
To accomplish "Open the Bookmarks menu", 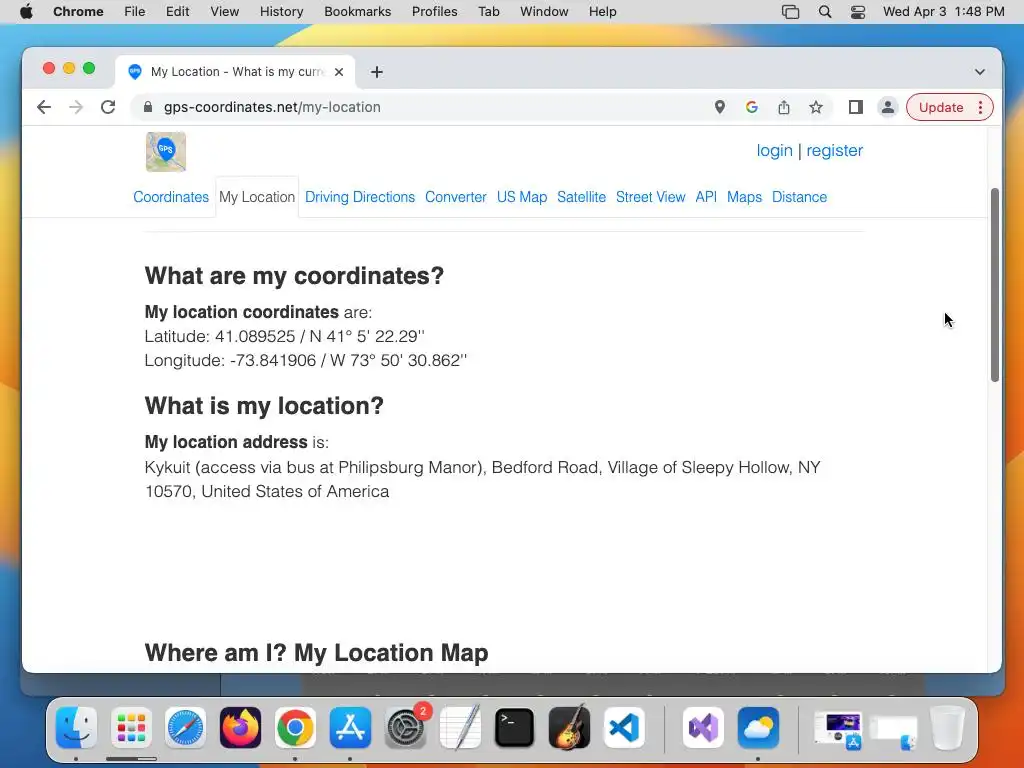I will tap(357, 12).
